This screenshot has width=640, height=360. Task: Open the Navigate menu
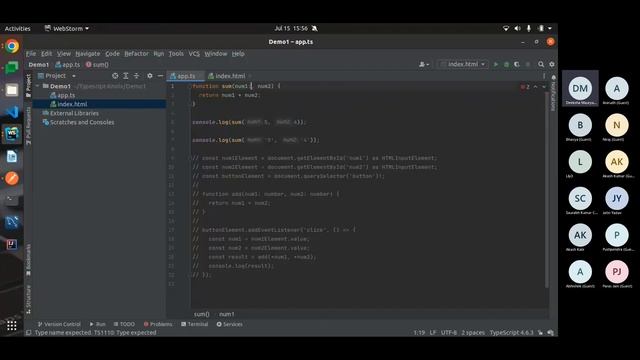pyautogui.click(x=87, y=54)
